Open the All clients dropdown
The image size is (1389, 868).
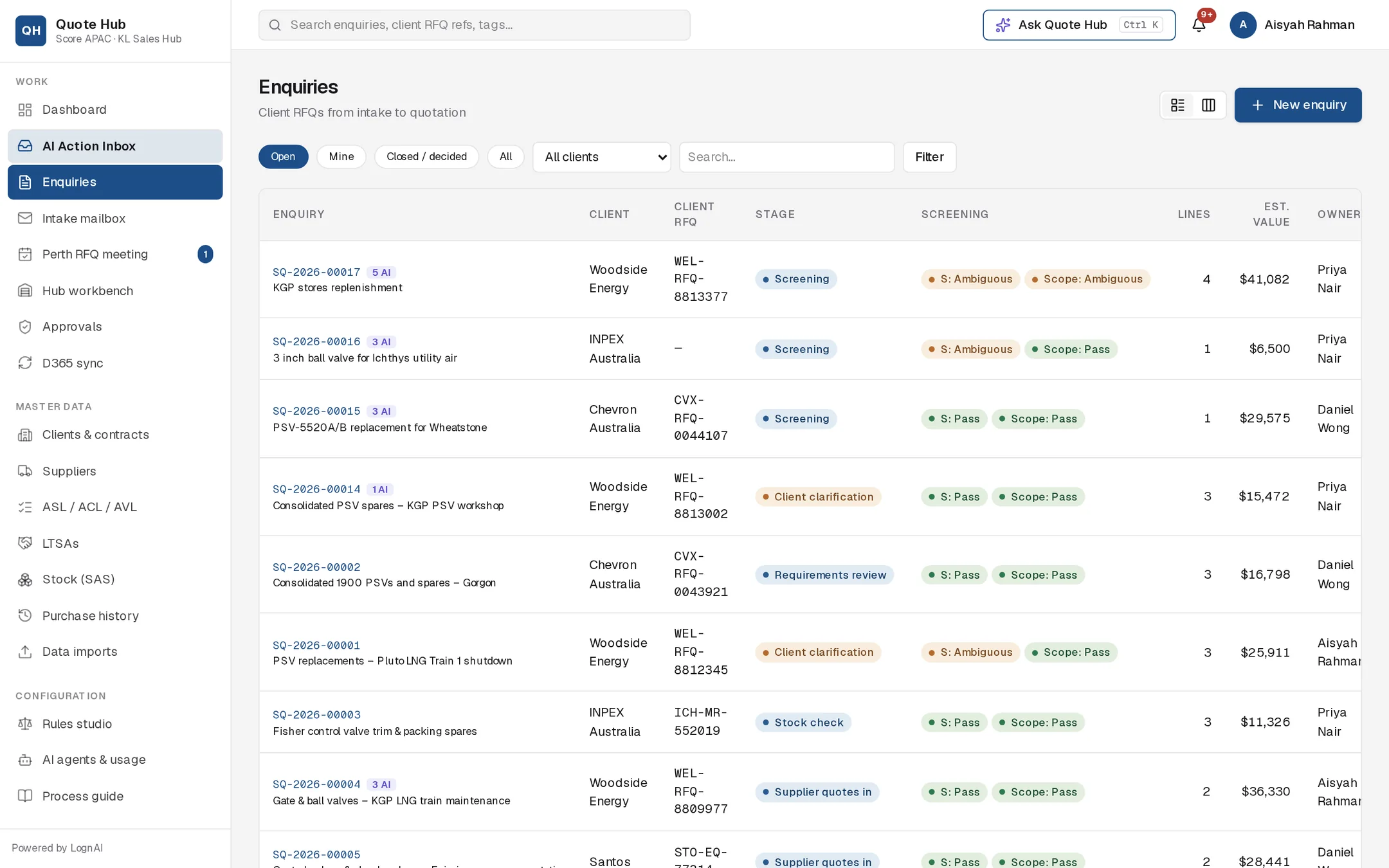(601, 158)
